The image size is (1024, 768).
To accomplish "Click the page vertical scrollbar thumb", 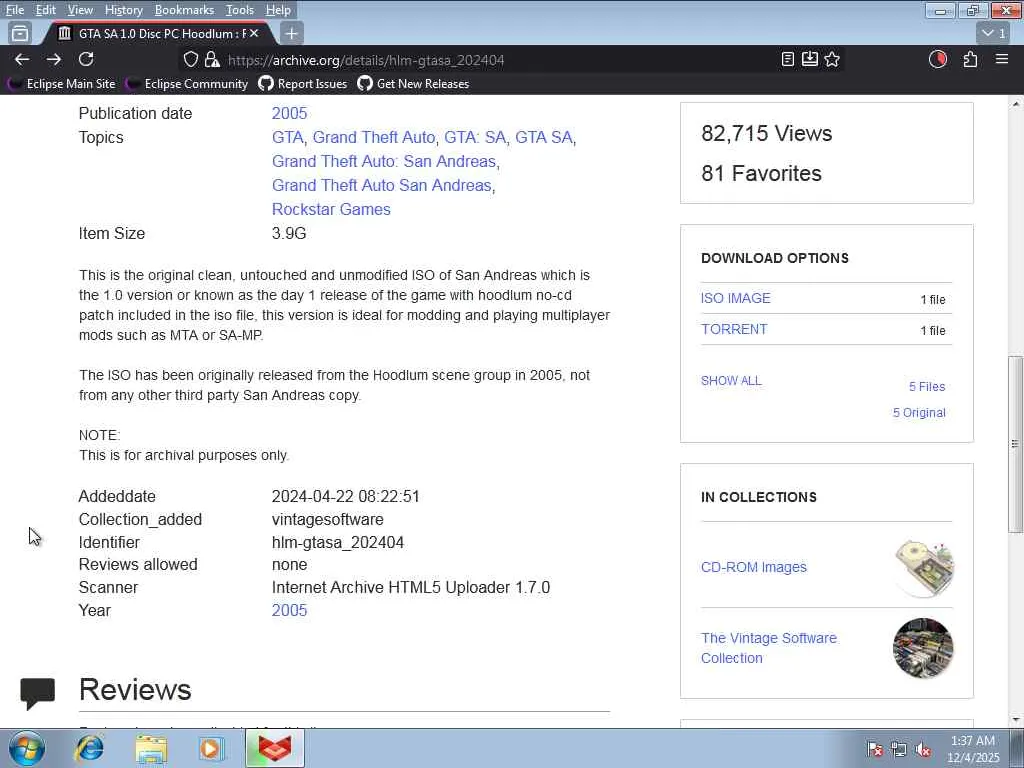I will pyautogui.click(x=1016, y=444).
